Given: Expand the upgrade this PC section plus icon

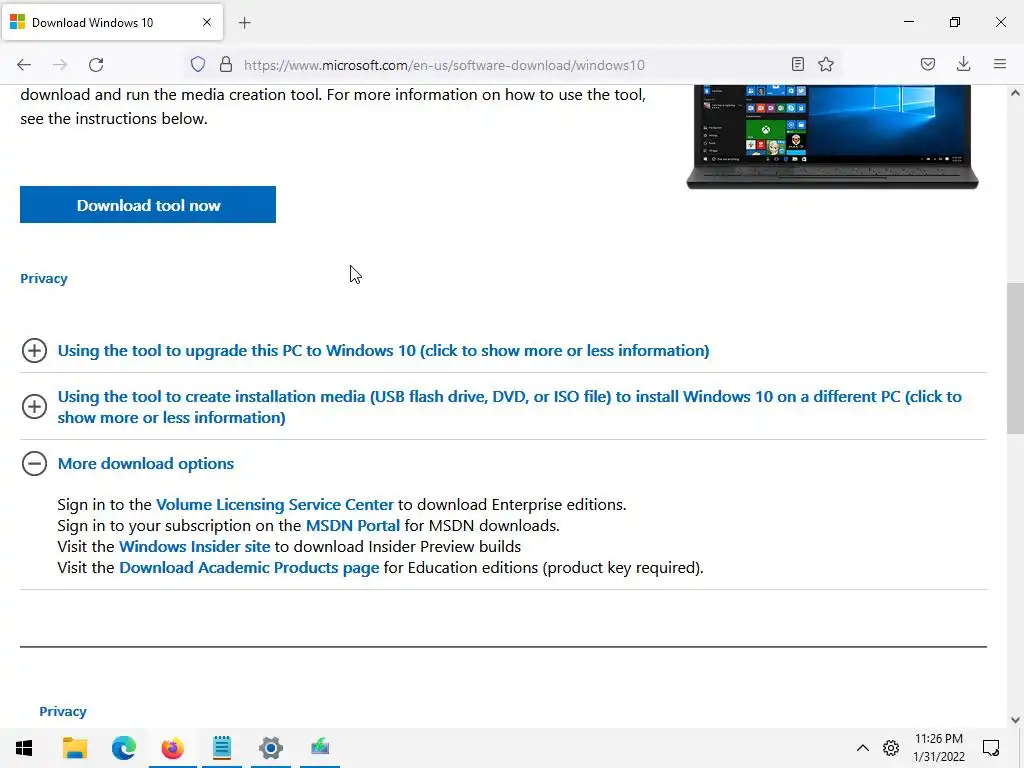Looking at the screenshot, I should [x=35, y=351].
